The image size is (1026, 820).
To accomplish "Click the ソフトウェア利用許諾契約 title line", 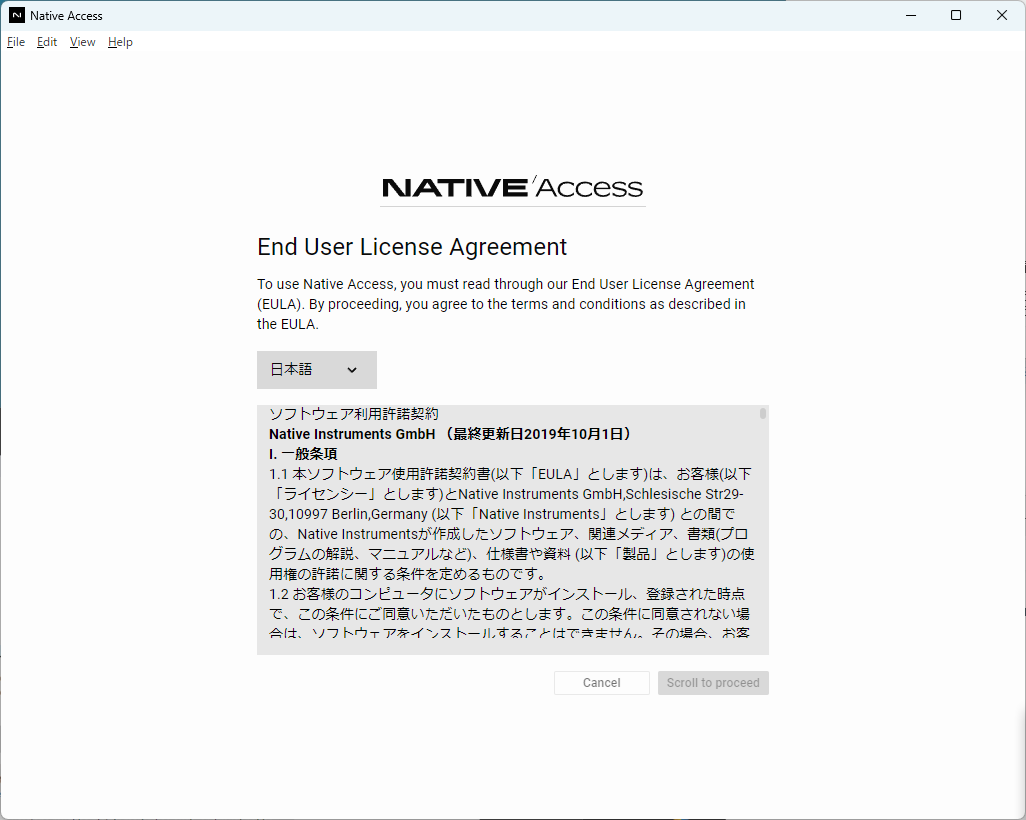I will click(354, 414).
